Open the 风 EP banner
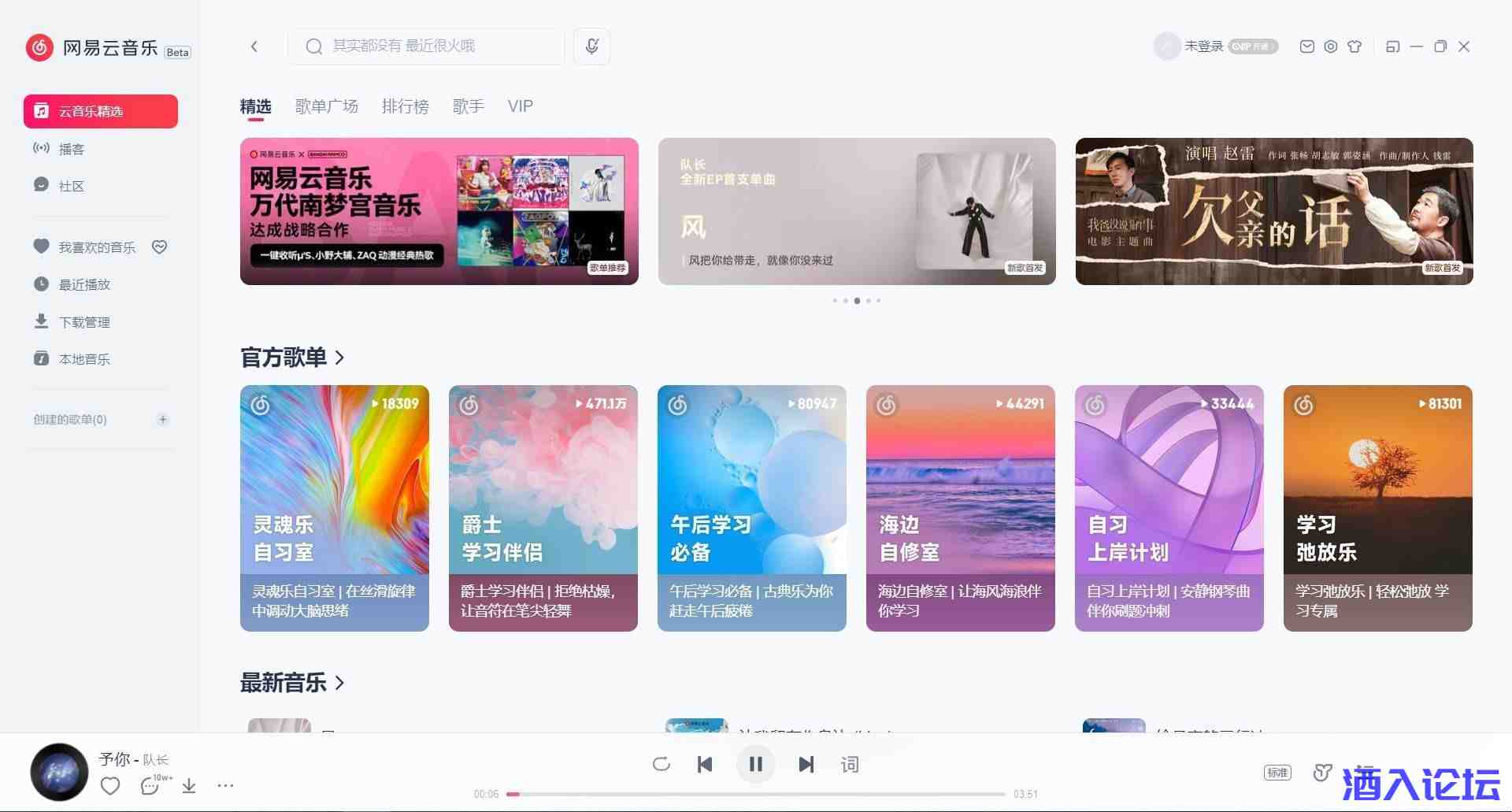This screenshot has height=812, width=1512. pyautogui.click(x=857, y=211)
